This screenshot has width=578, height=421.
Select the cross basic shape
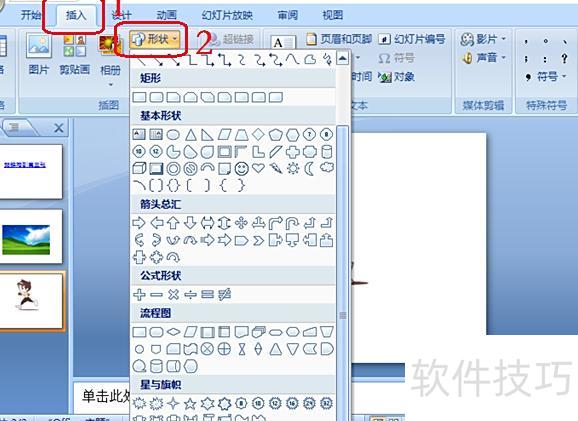coord(293,152)
